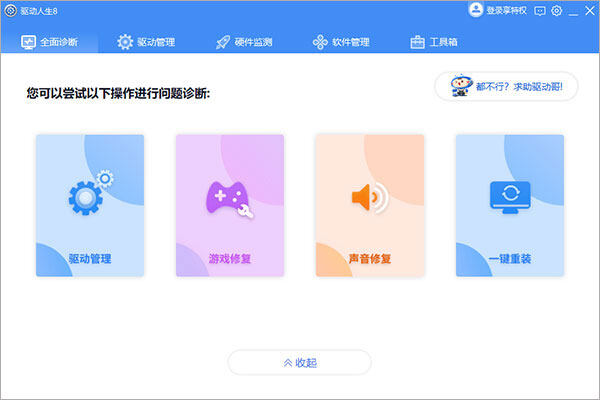
Task: Switch to the 驱动管理 tab
Action: coord(146,42)
